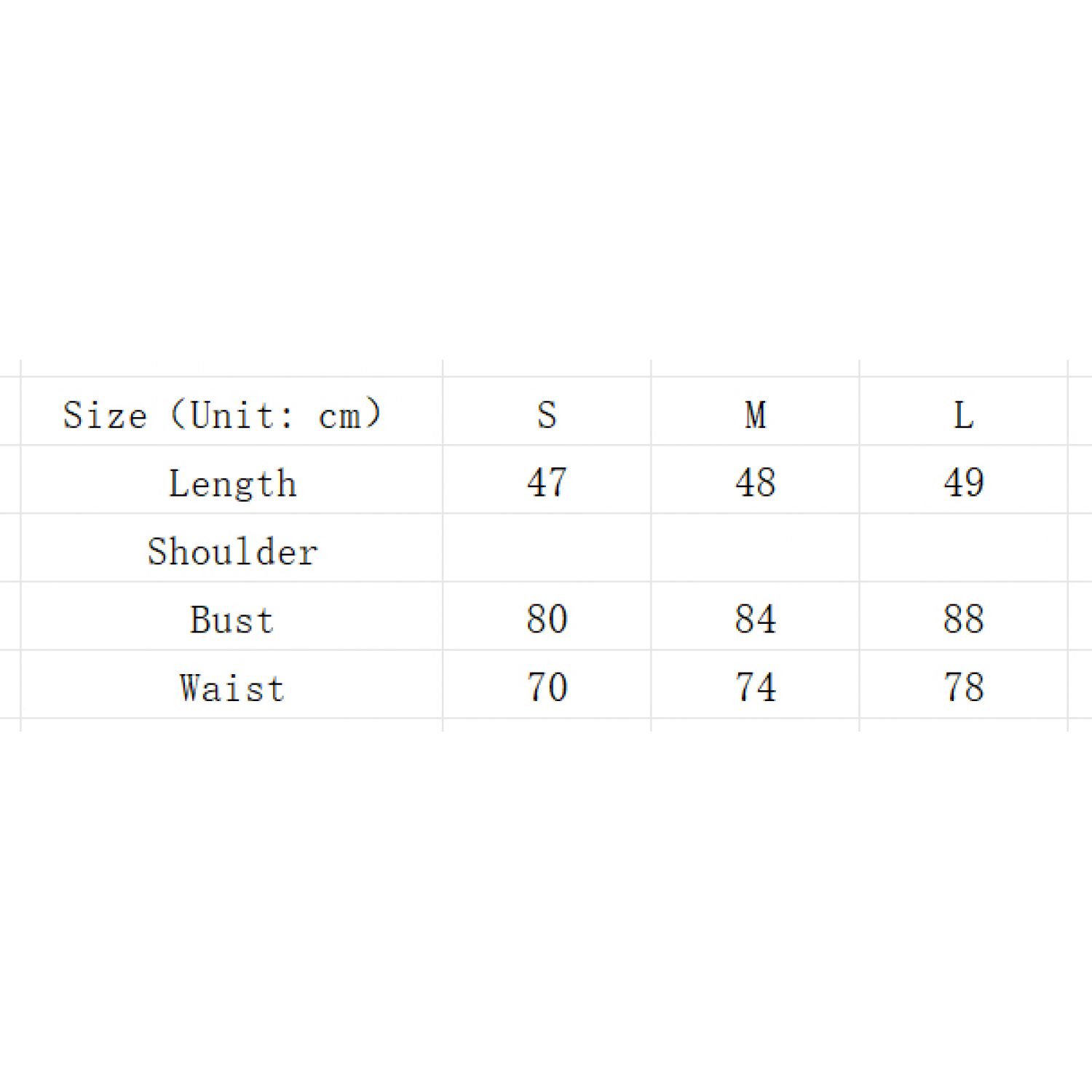Click the Shoulder row label
Viewport: 1092px width, 1092px height.
(232, 551)
